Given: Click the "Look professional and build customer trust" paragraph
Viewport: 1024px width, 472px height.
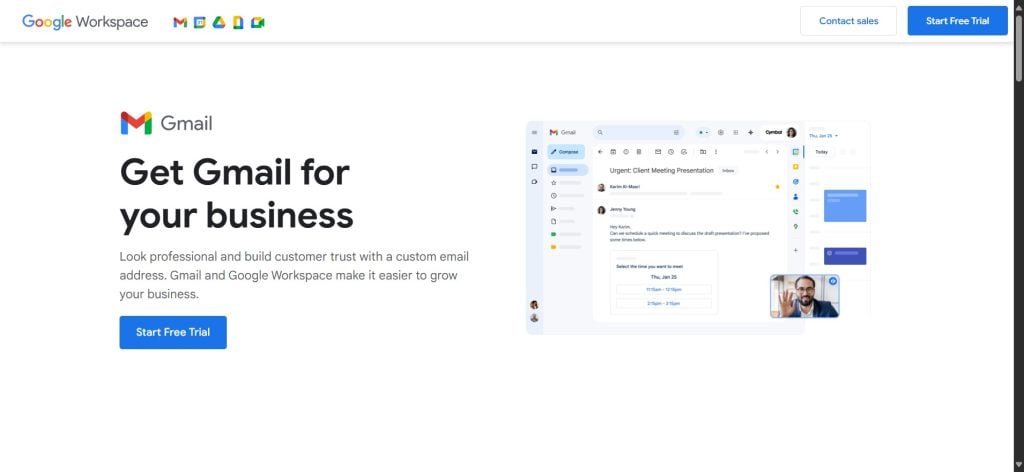Looking at the screenshot, I should [294, 275].
